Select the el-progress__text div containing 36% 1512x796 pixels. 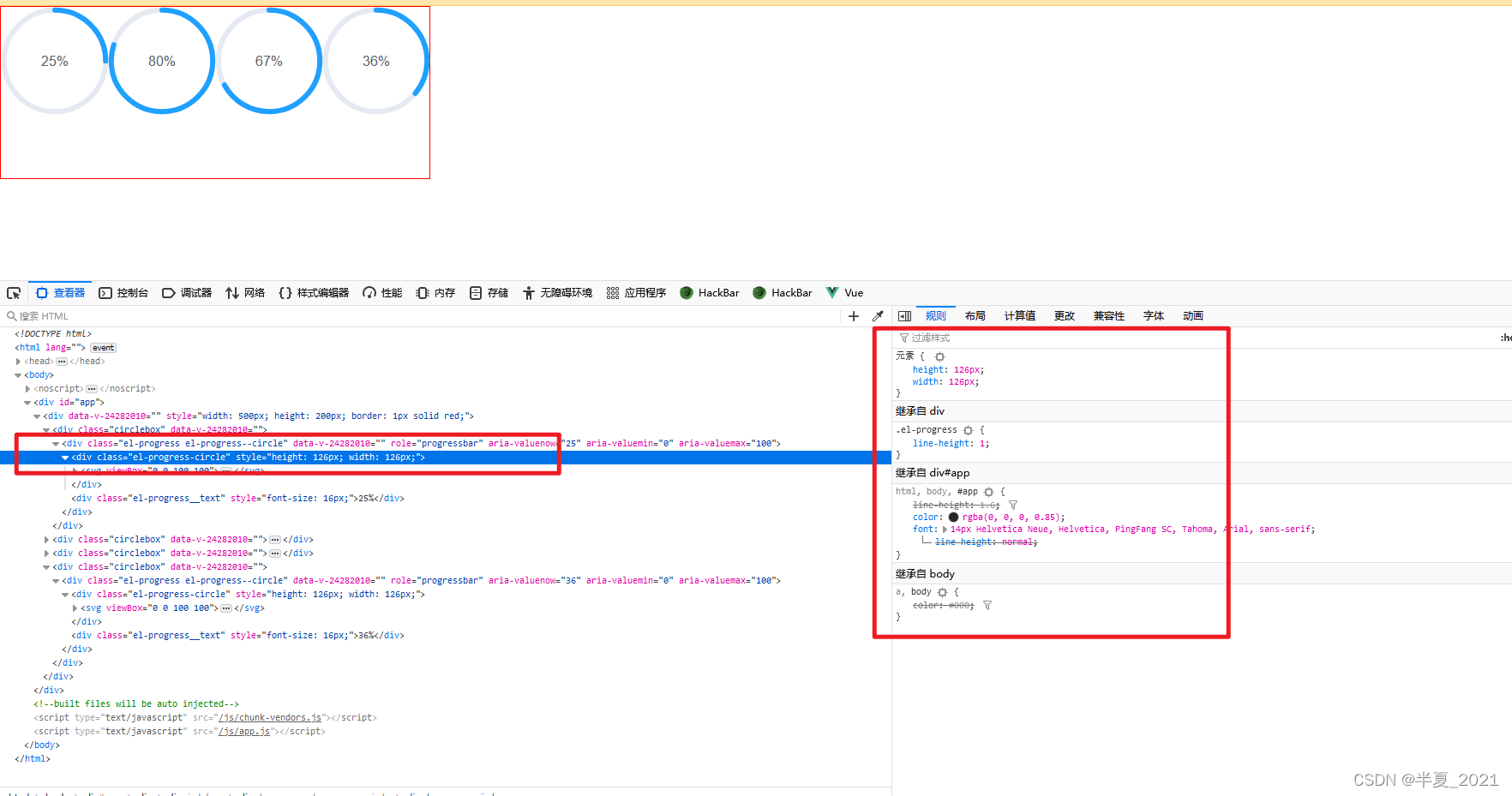point(238,636)
